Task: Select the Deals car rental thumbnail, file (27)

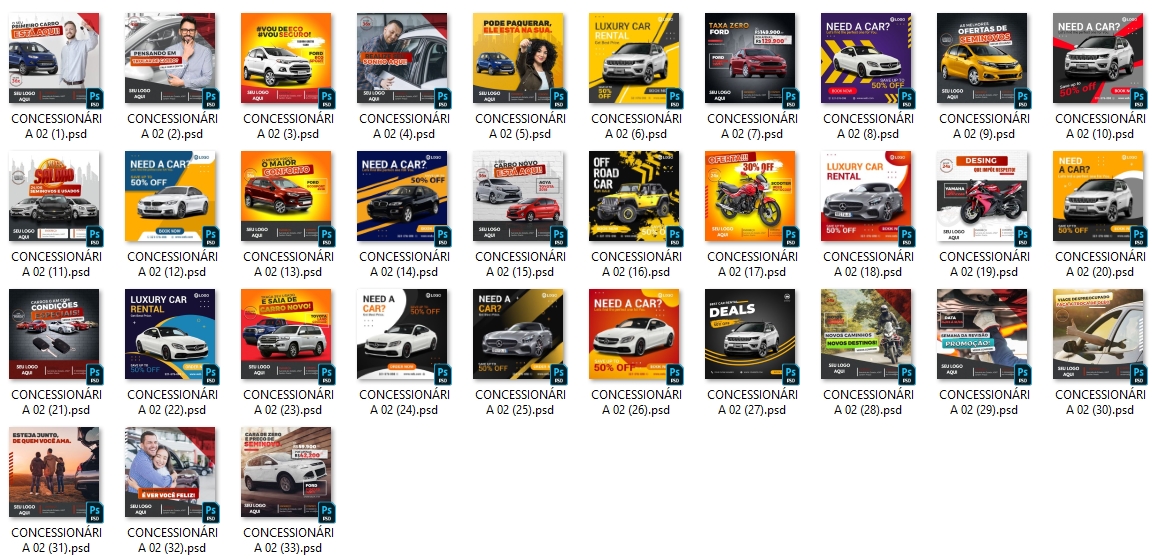Action: click(750, 334)
